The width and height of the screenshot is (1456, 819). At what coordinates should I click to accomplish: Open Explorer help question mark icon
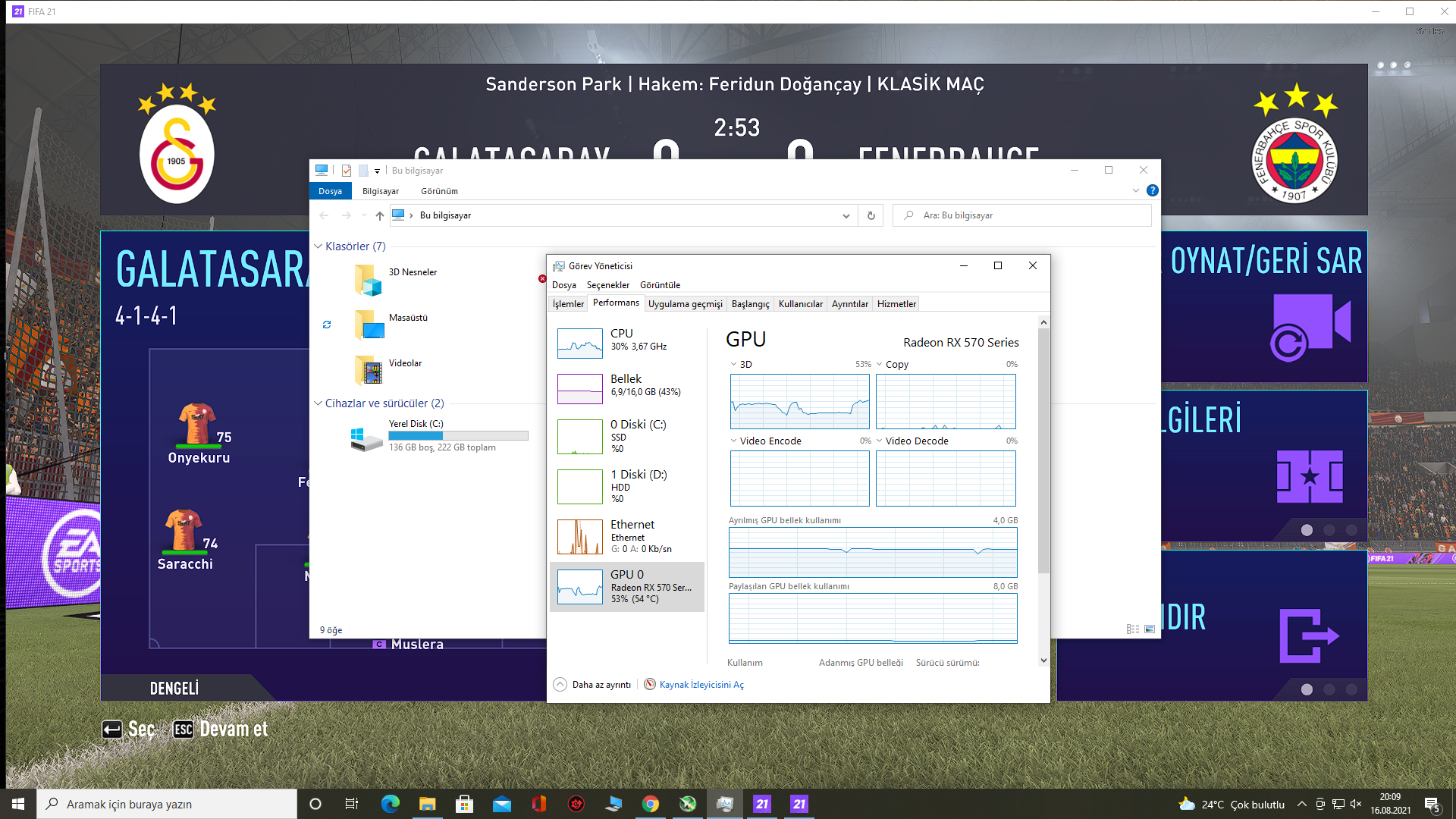[1152, 190]
